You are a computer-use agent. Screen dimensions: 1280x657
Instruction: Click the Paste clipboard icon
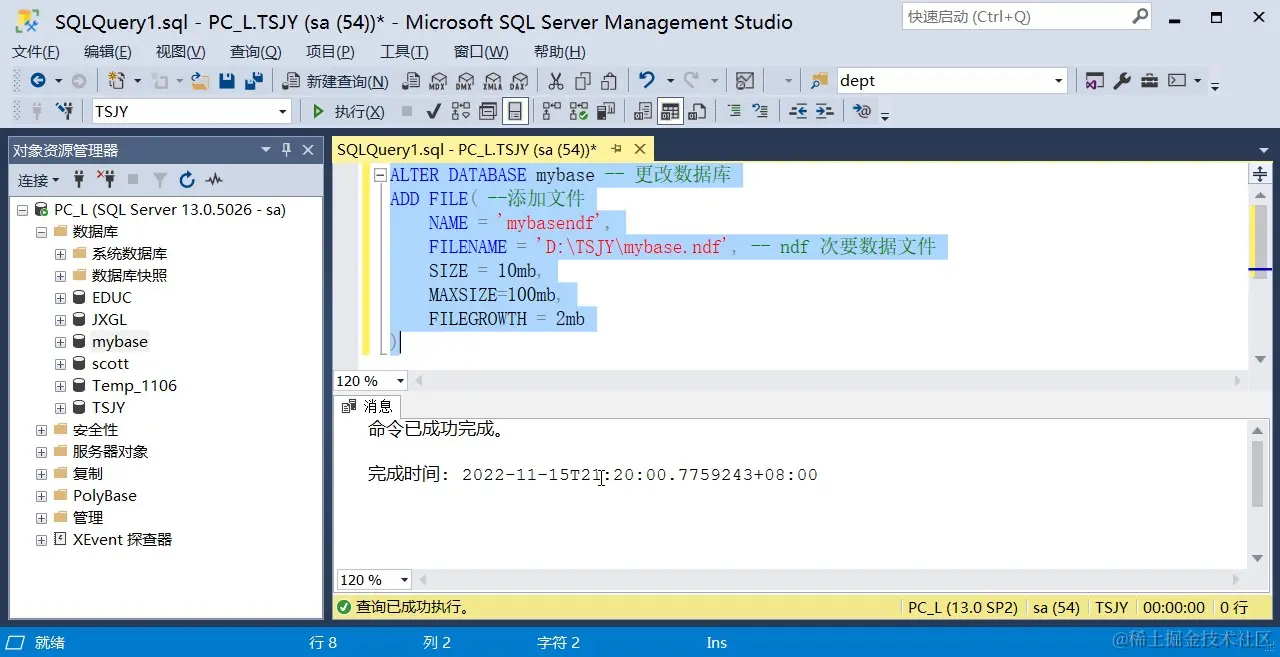point(609,81)
